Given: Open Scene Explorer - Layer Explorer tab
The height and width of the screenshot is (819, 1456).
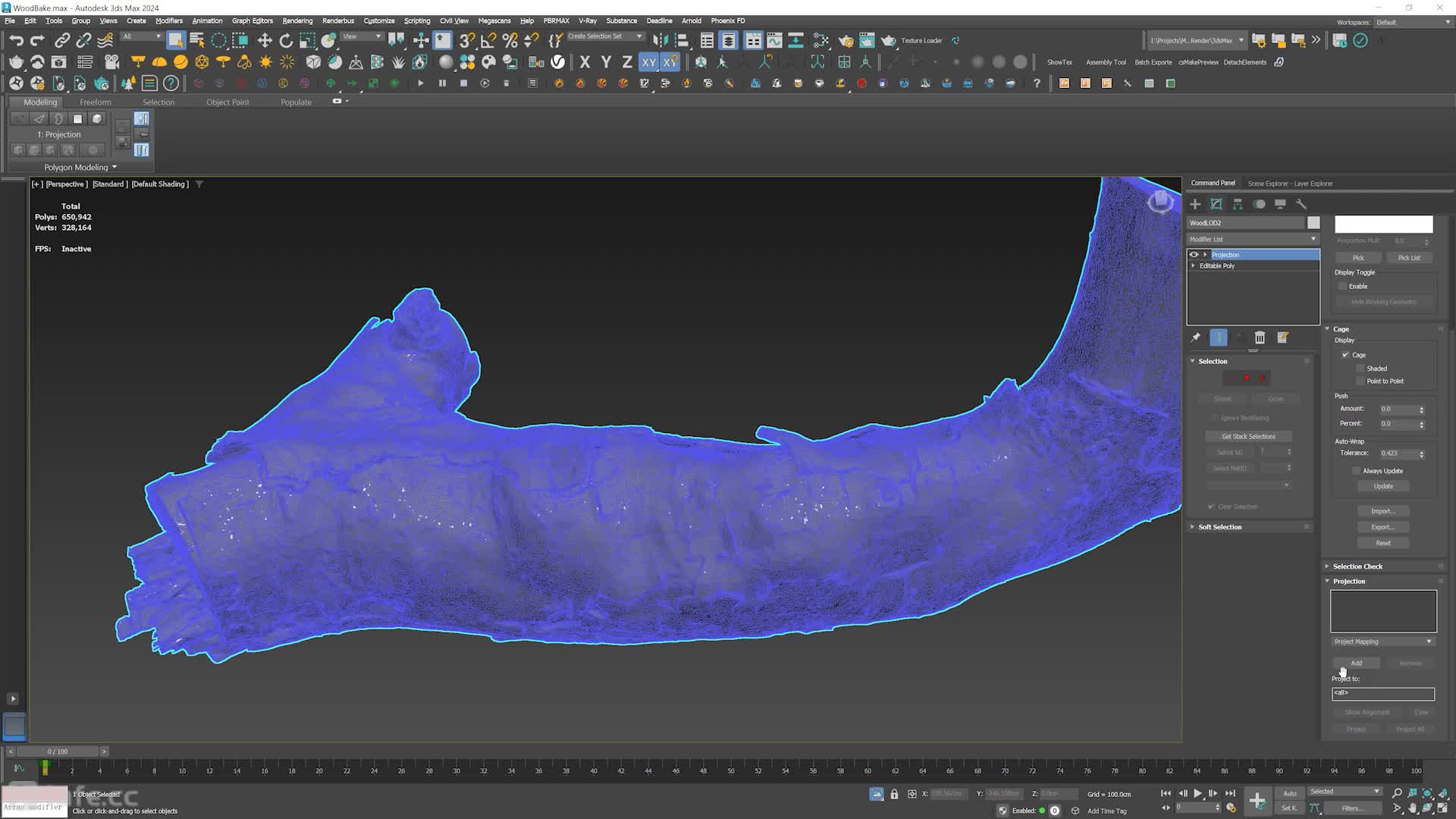Looking at the screenshot, I should click(x=1291, y=184).
